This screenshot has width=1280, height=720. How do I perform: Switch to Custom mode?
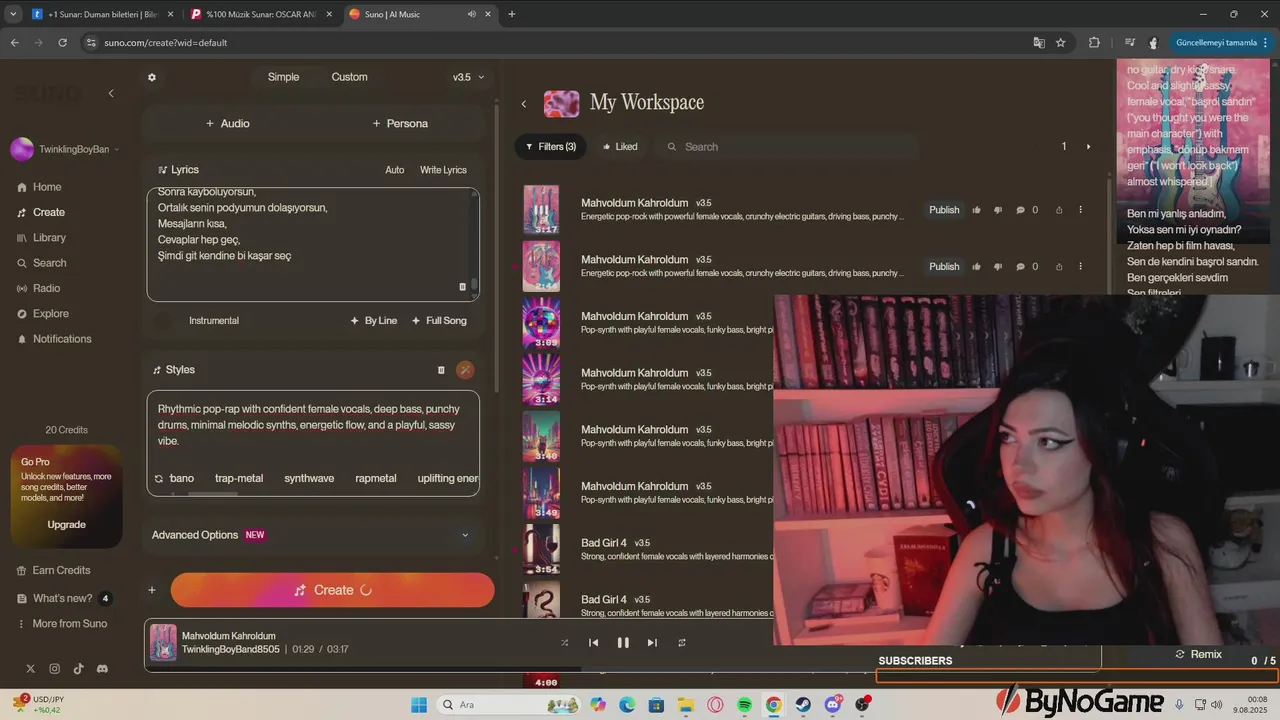click(349, 77)
